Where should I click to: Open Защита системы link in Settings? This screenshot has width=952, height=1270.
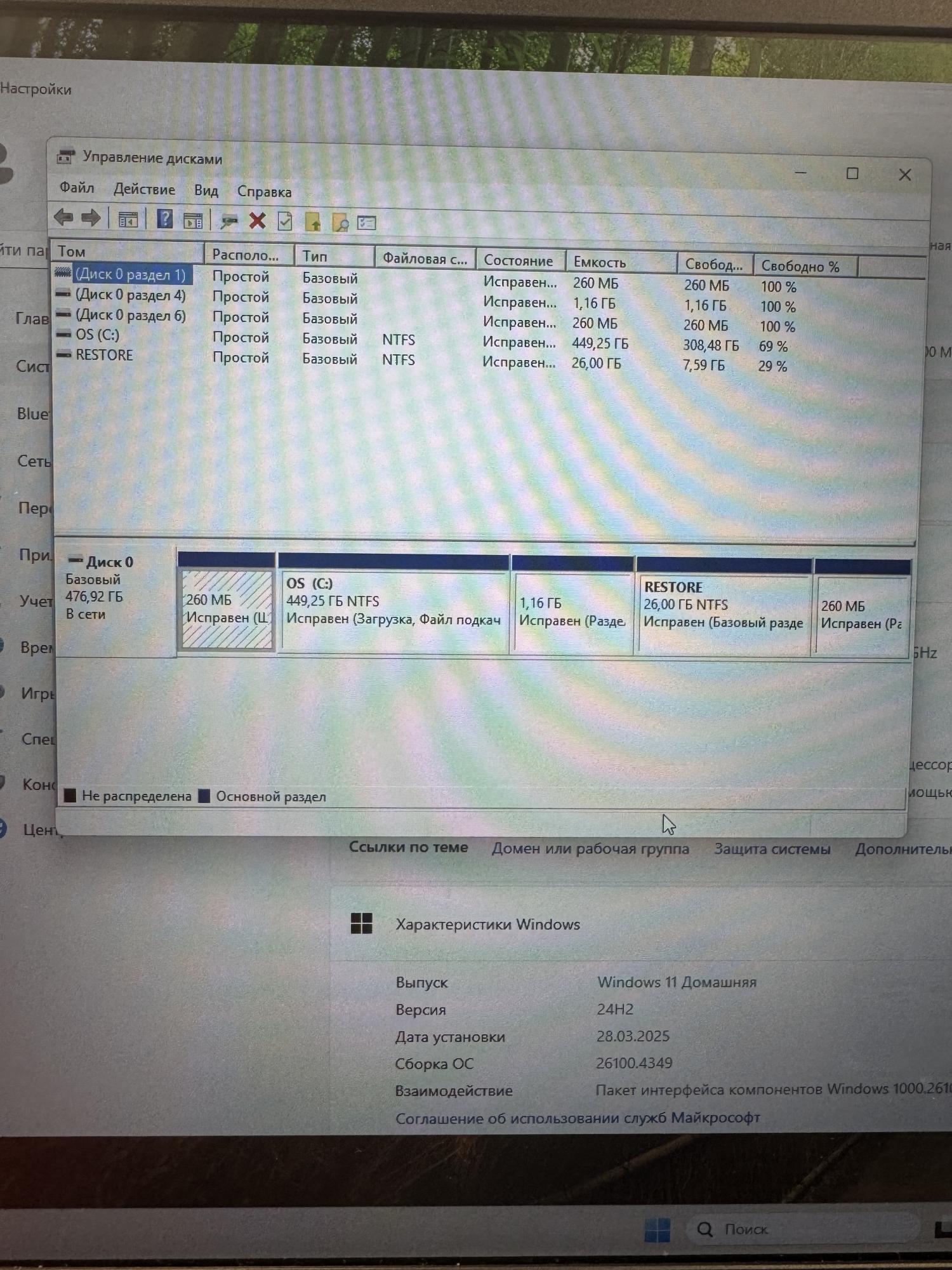click(x=772, y=849)
